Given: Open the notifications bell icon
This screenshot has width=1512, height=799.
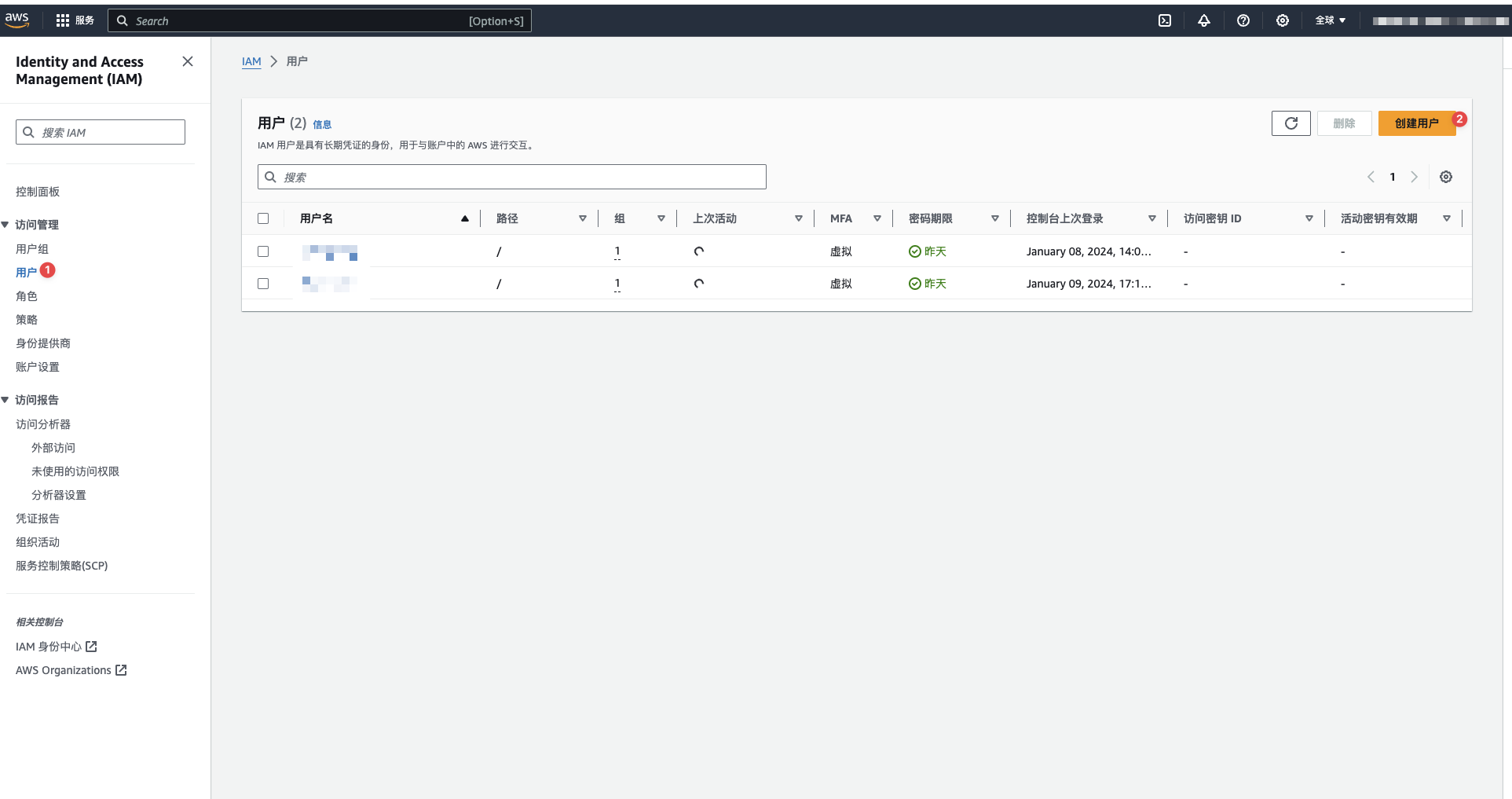Looking at the screenshot, I should [1204, 20].
